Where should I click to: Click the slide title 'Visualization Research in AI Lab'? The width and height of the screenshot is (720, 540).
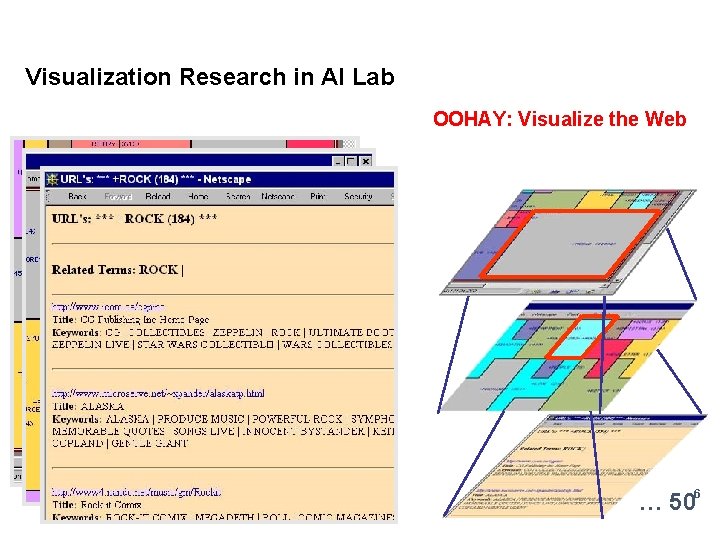[210, 77]
